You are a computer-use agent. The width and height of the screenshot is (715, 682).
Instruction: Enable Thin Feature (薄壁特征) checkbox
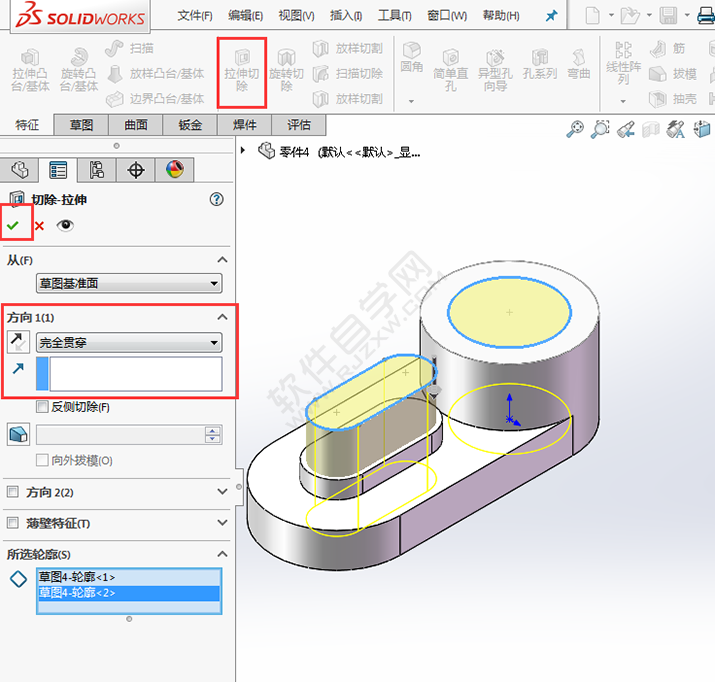[13, 523]
